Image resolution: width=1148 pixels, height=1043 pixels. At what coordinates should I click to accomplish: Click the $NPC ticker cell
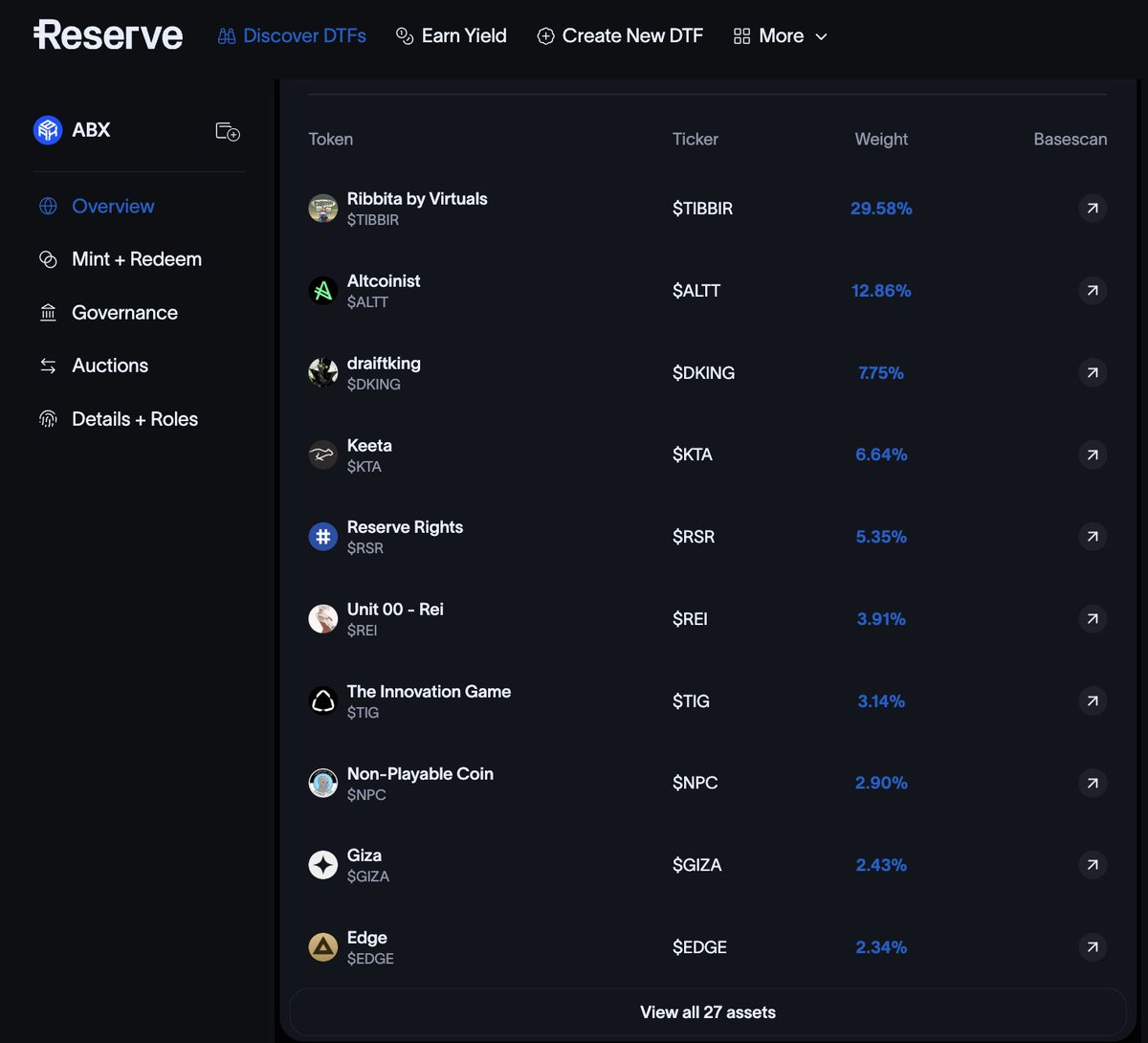[695, 783]
